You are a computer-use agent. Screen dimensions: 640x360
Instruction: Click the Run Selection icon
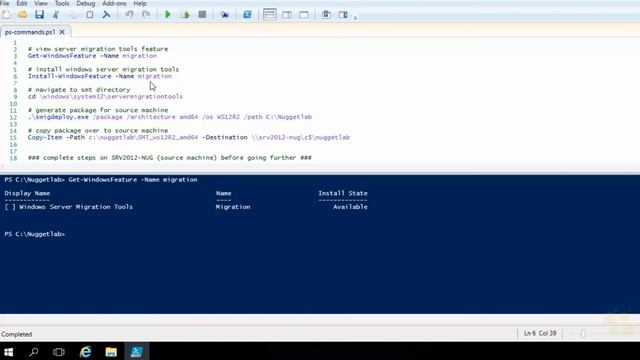pyautogui.click(x=185, y=15)
